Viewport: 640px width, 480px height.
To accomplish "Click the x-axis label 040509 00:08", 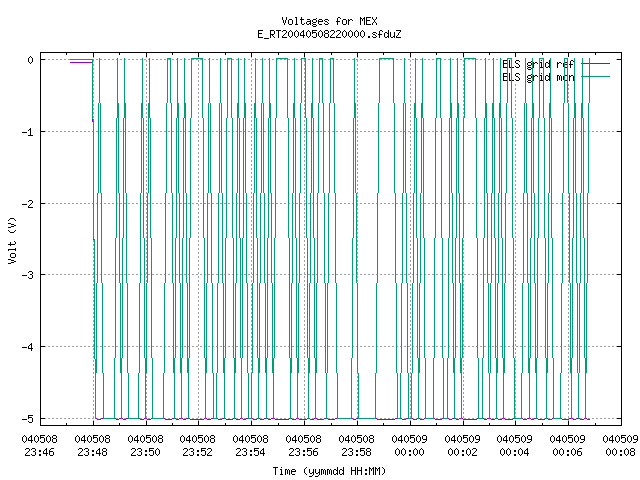I will click(x=620, y=446).
